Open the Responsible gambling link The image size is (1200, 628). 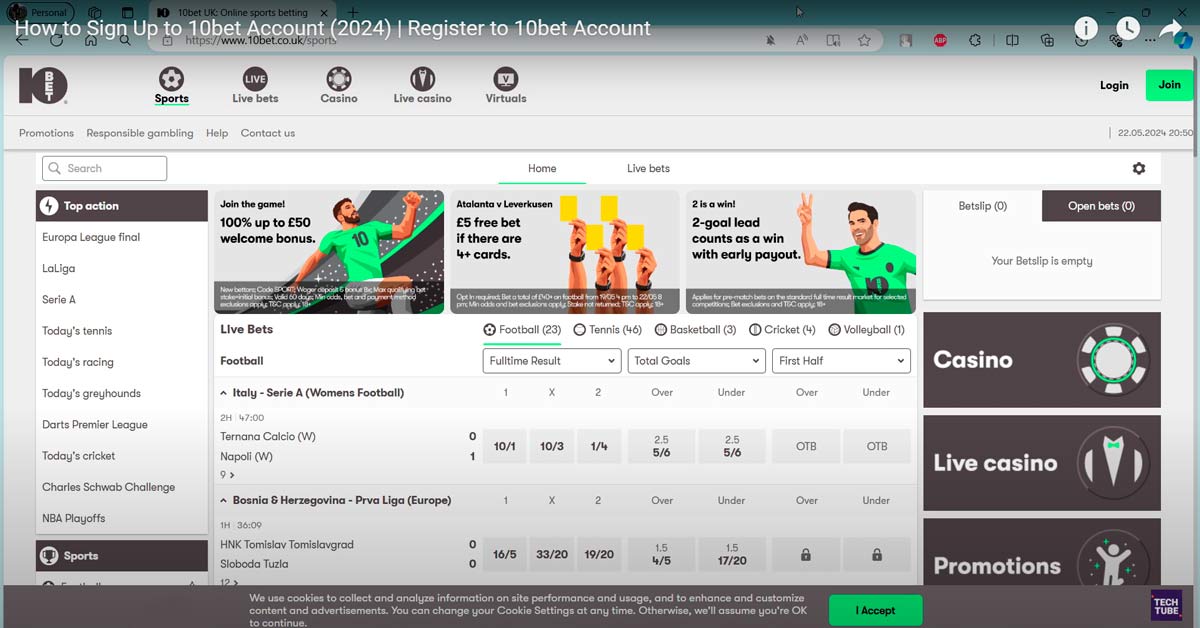140,133
